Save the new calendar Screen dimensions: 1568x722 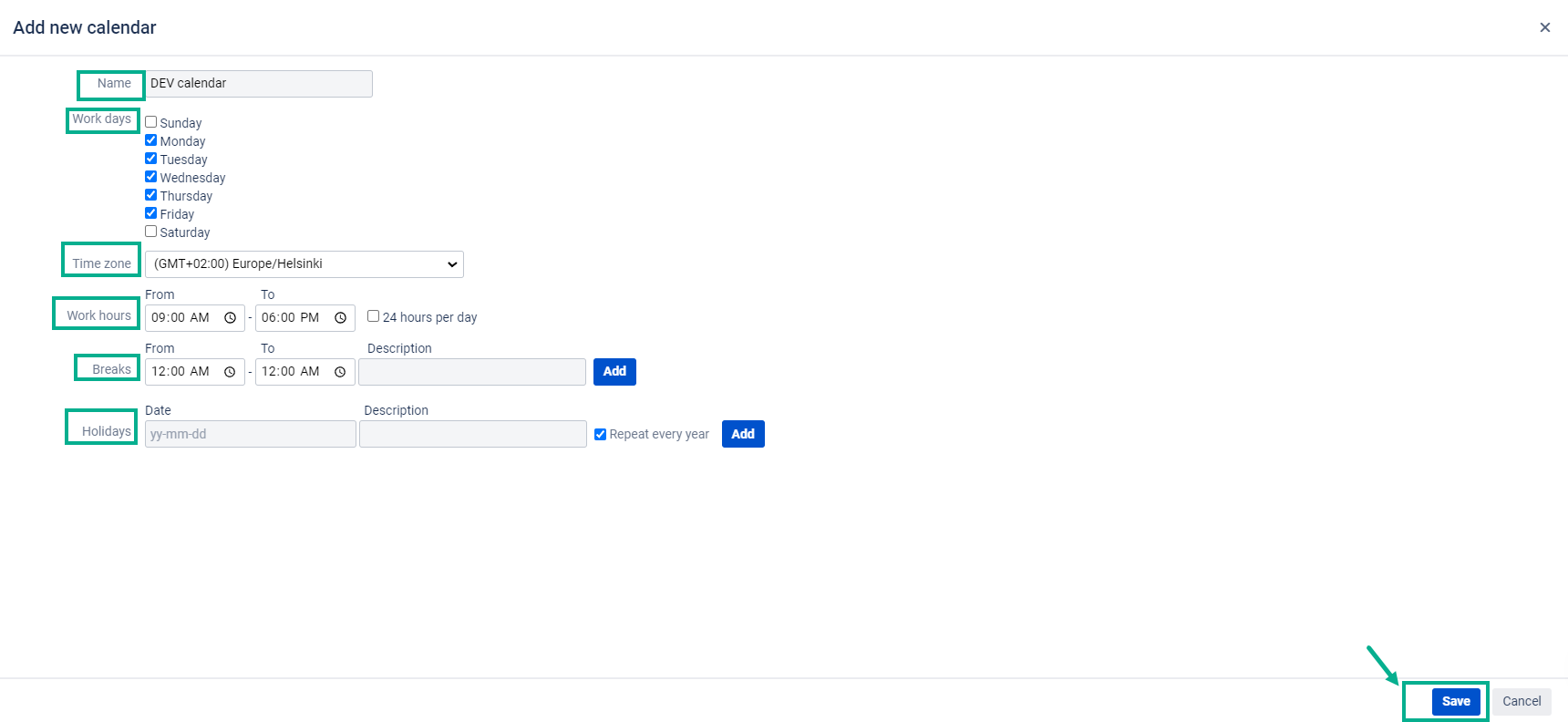click(x=1455, y=701)
